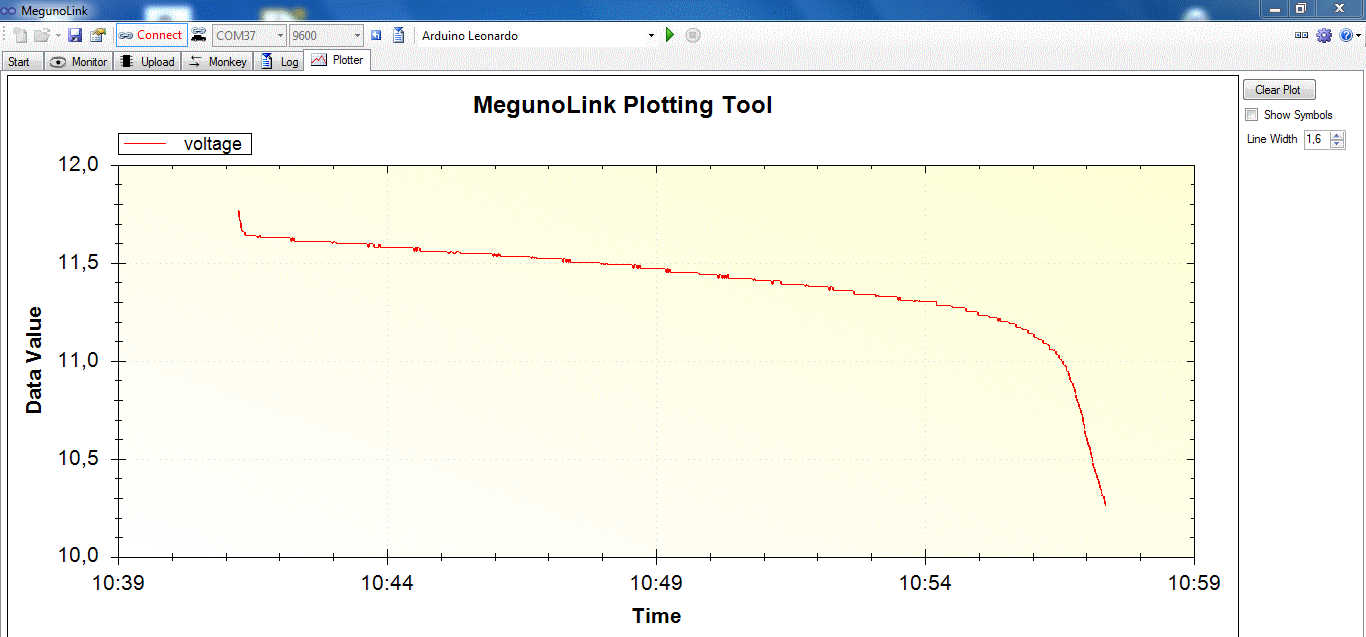Minimize the MegunoLink window
The height and width of the screenshot is (637, 1366).
click(1275, 8)
